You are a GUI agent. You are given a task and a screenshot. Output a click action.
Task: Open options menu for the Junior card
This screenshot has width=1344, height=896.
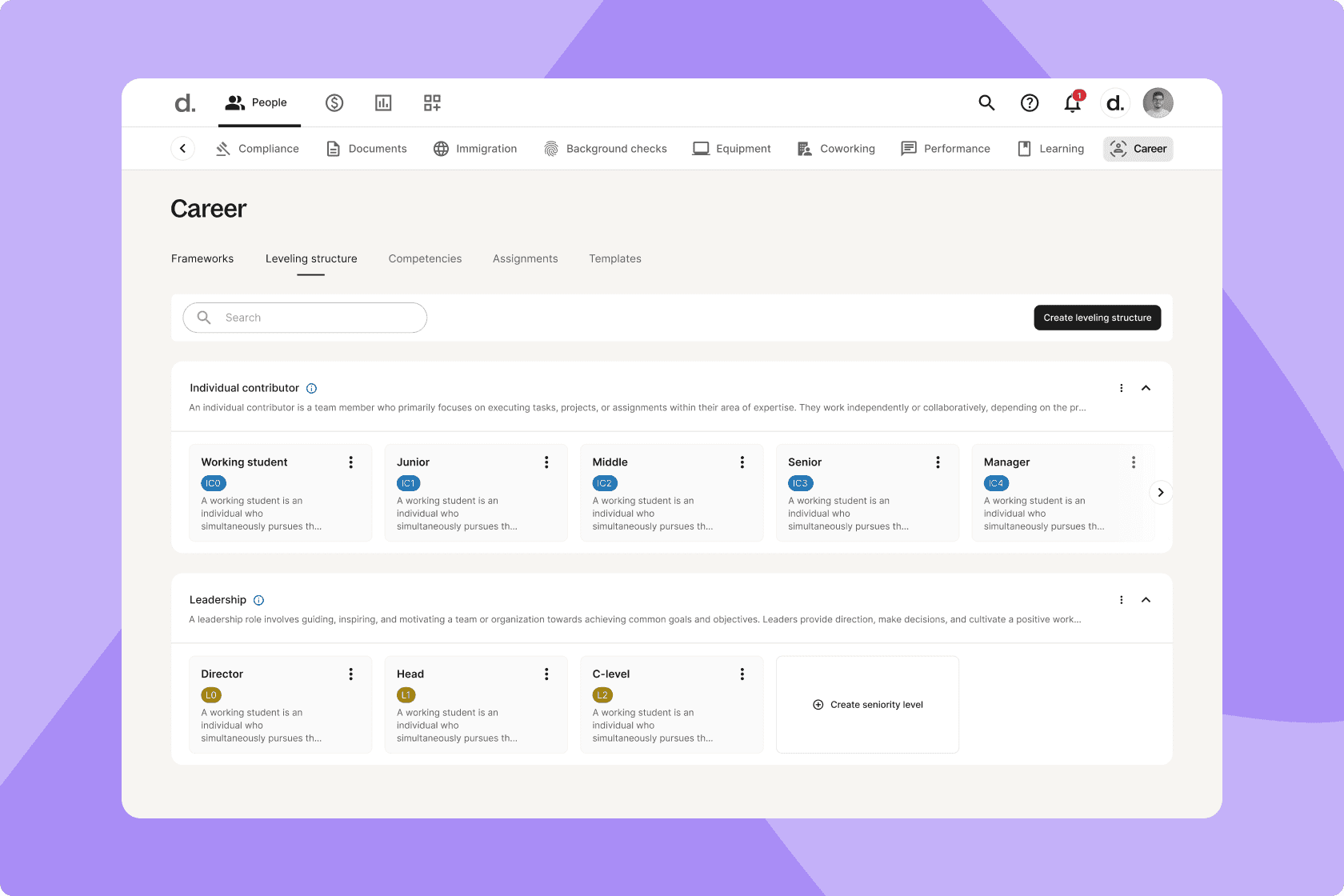click(546, 462)
